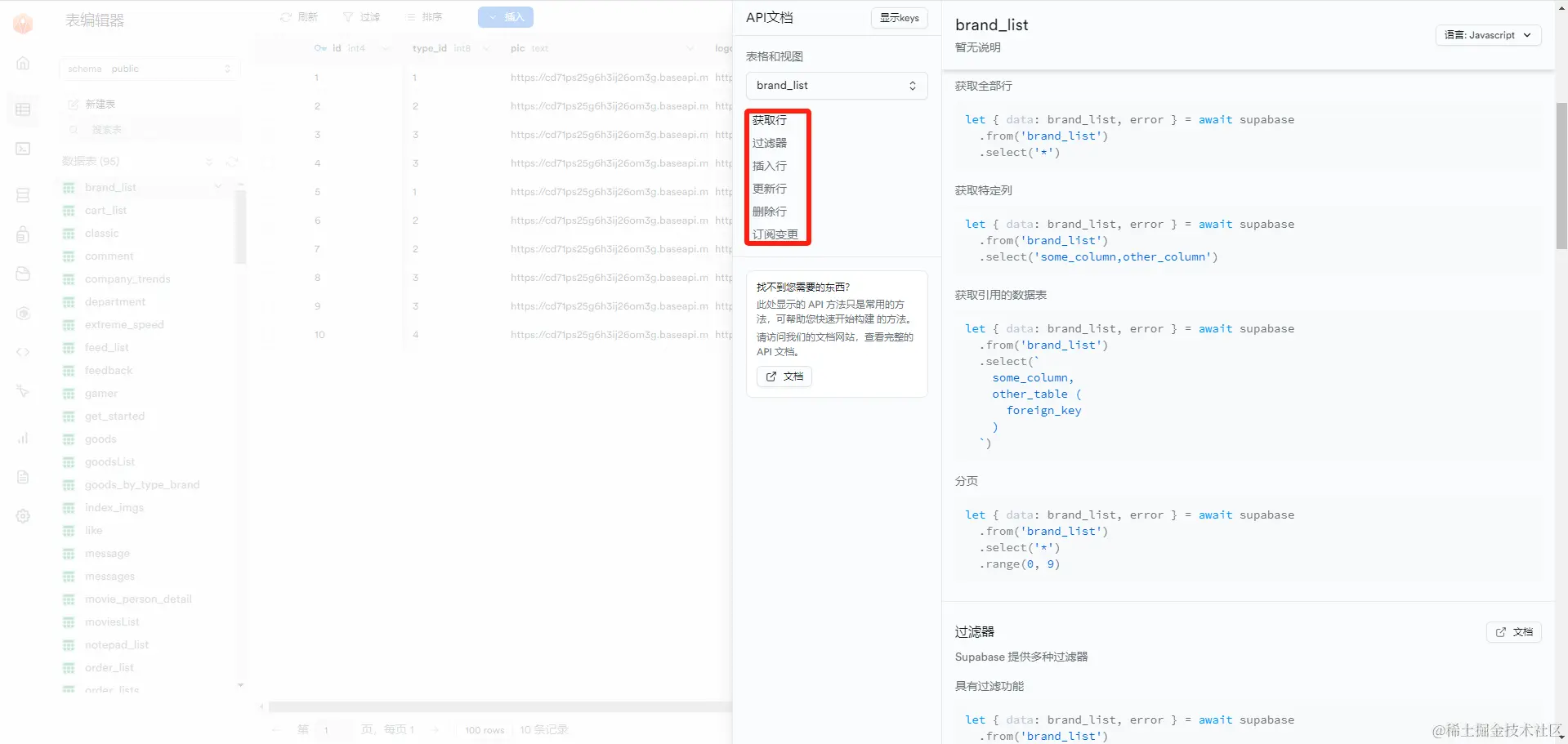Click the table grid horizontal scrollbar
Image resolution: width=1568 pixels, height=744 pixels.
click(x=500, y=707)
